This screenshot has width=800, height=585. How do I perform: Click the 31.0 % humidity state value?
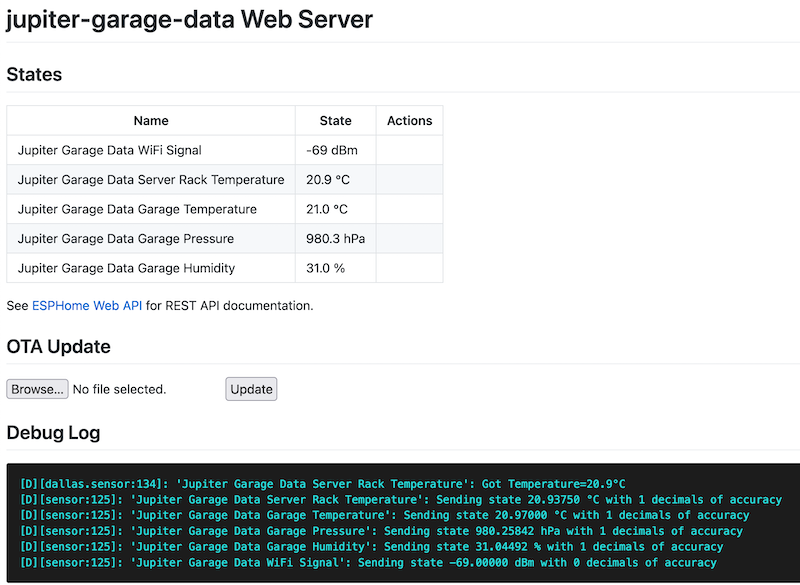325,268
